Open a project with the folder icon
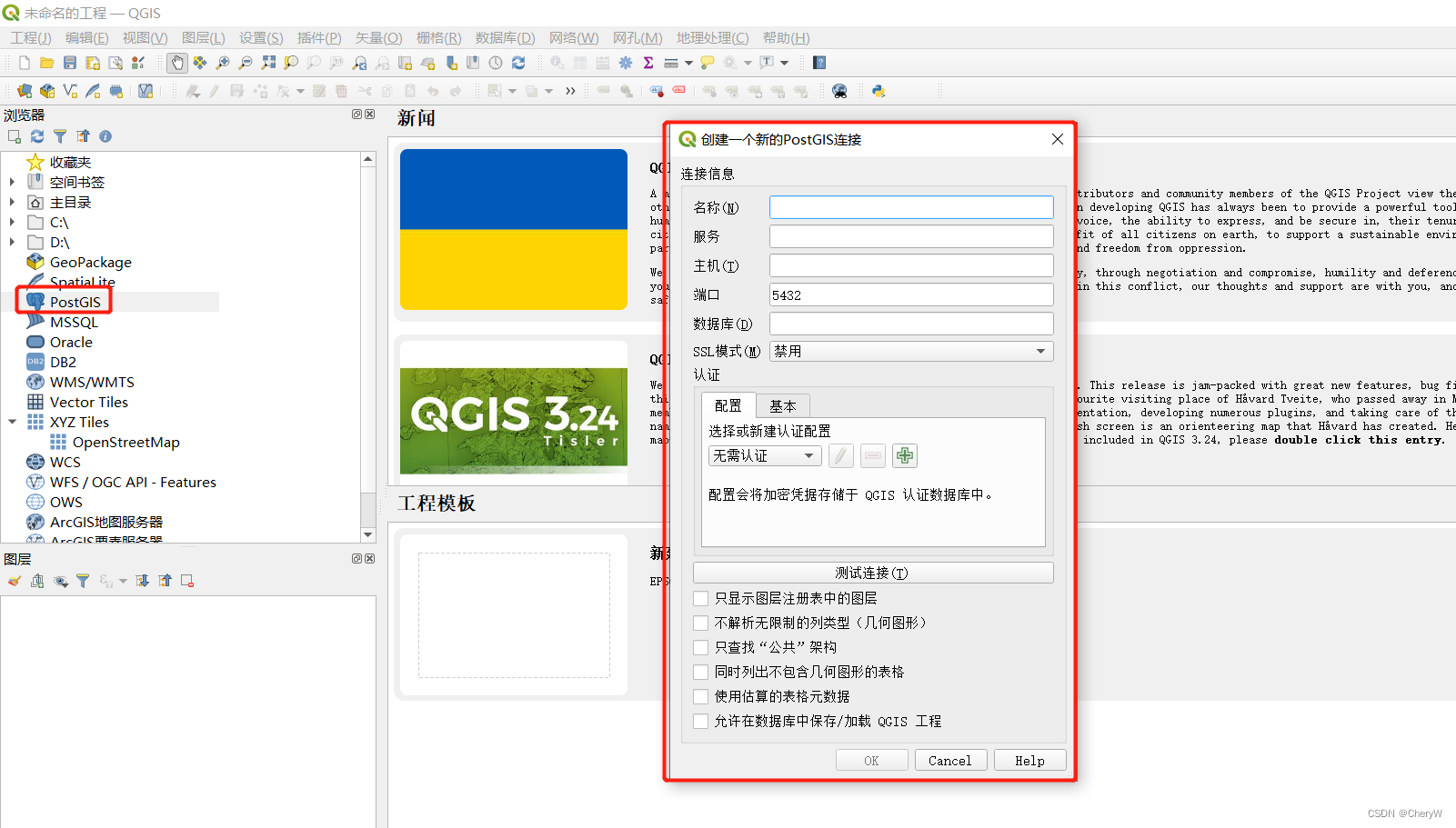The width and height of the screenshot is (1456, 828). (46, 63)
